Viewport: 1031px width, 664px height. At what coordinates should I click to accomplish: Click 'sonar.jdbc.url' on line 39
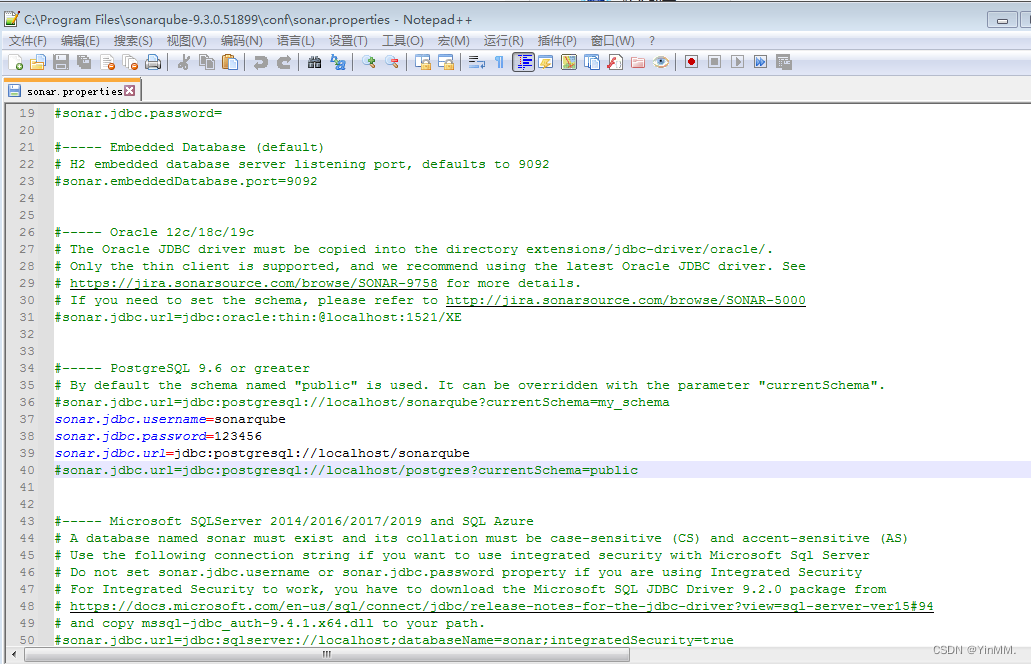point(110,454)
